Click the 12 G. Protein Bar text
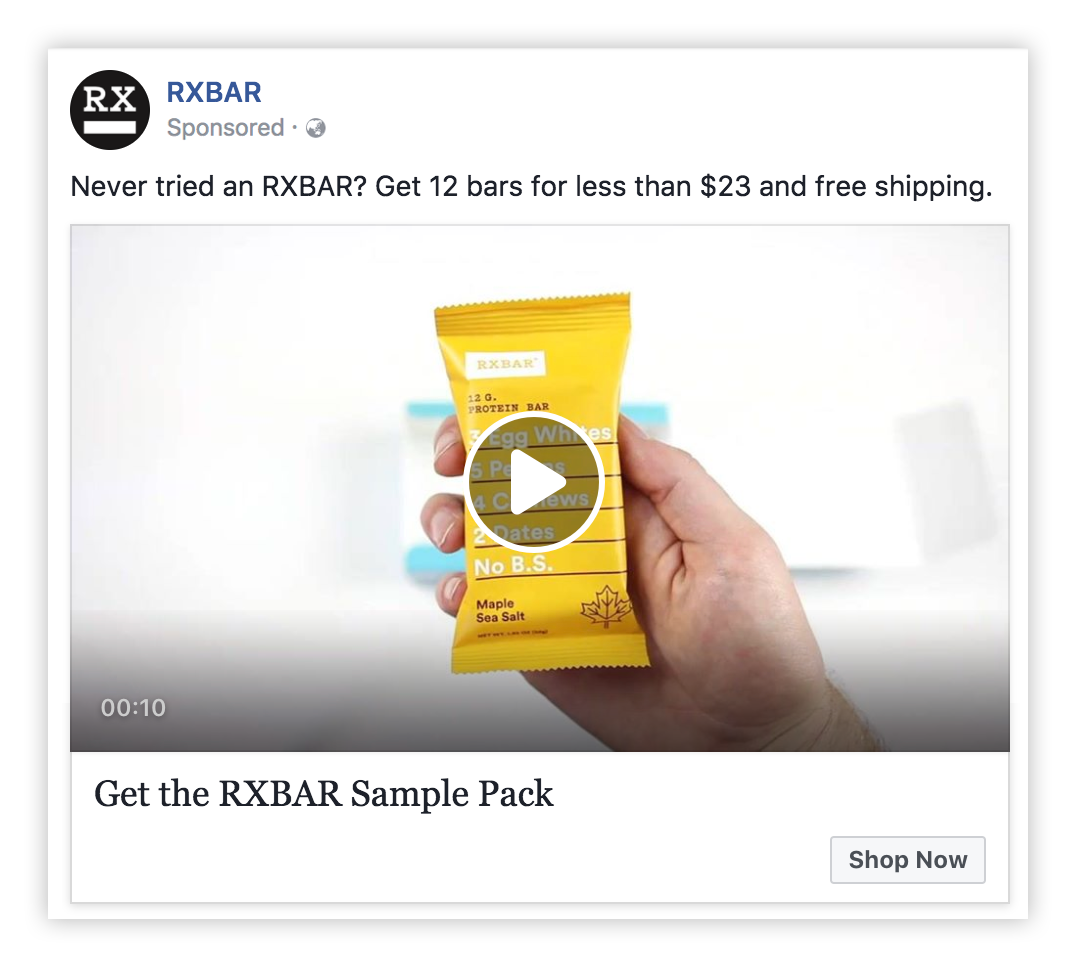Screen dimensions: 1077x969 pyautogui.click(x=508, y=402)
